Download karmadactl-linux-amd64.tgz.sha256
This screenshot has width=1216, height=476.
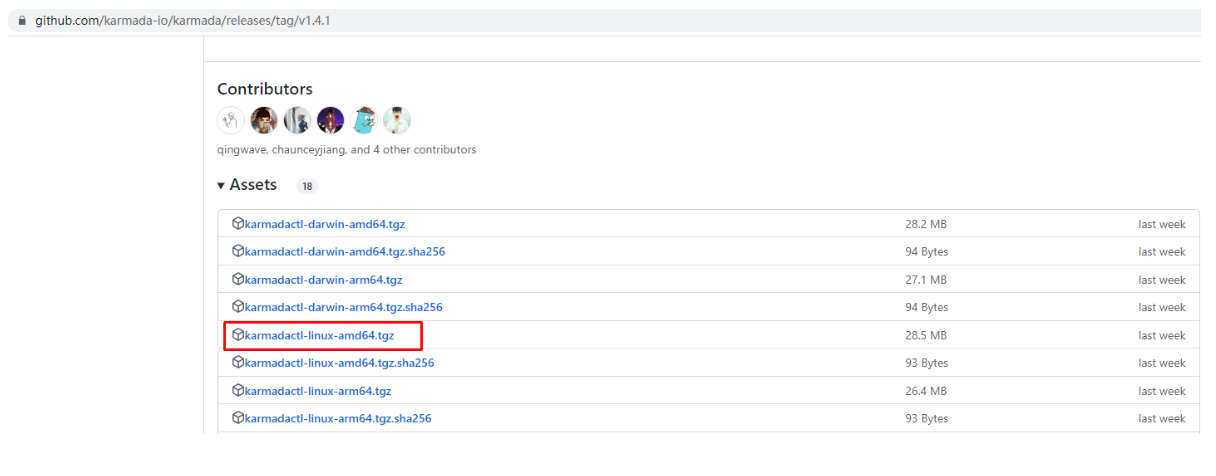pyautogui.click(x=340, y=363)
